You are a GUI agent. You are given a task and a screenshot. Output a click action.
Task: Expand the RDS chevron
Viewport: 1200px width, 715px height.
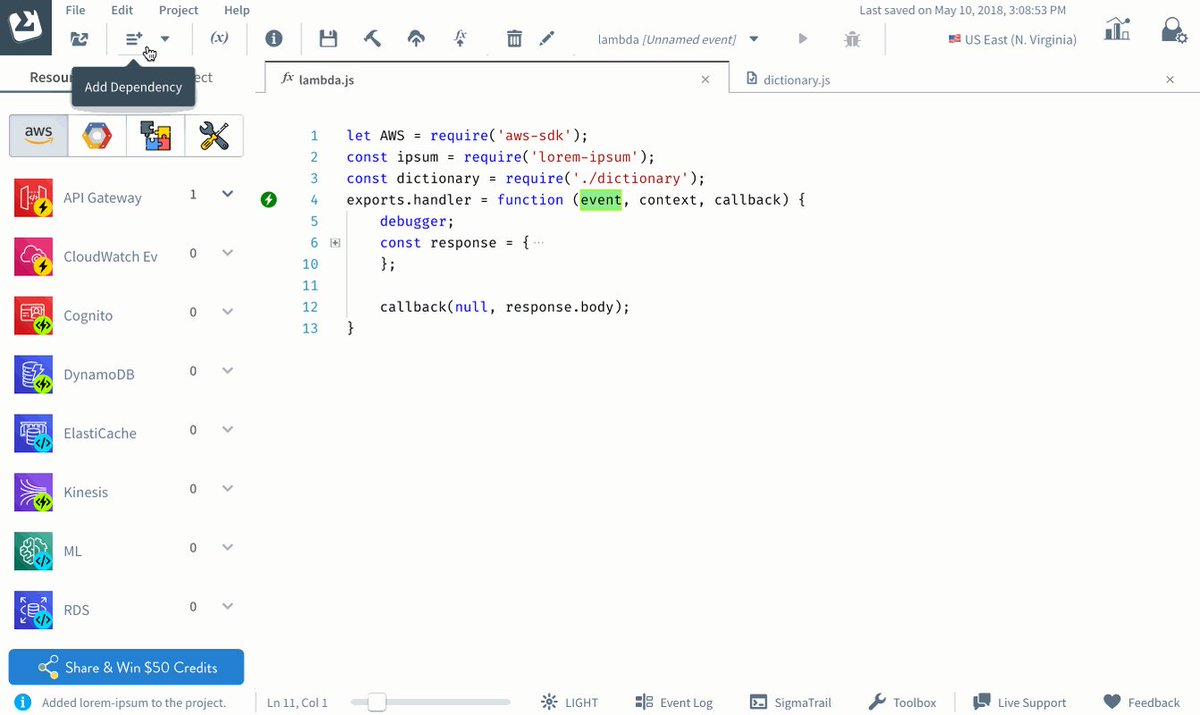click(x=227, y=607)
